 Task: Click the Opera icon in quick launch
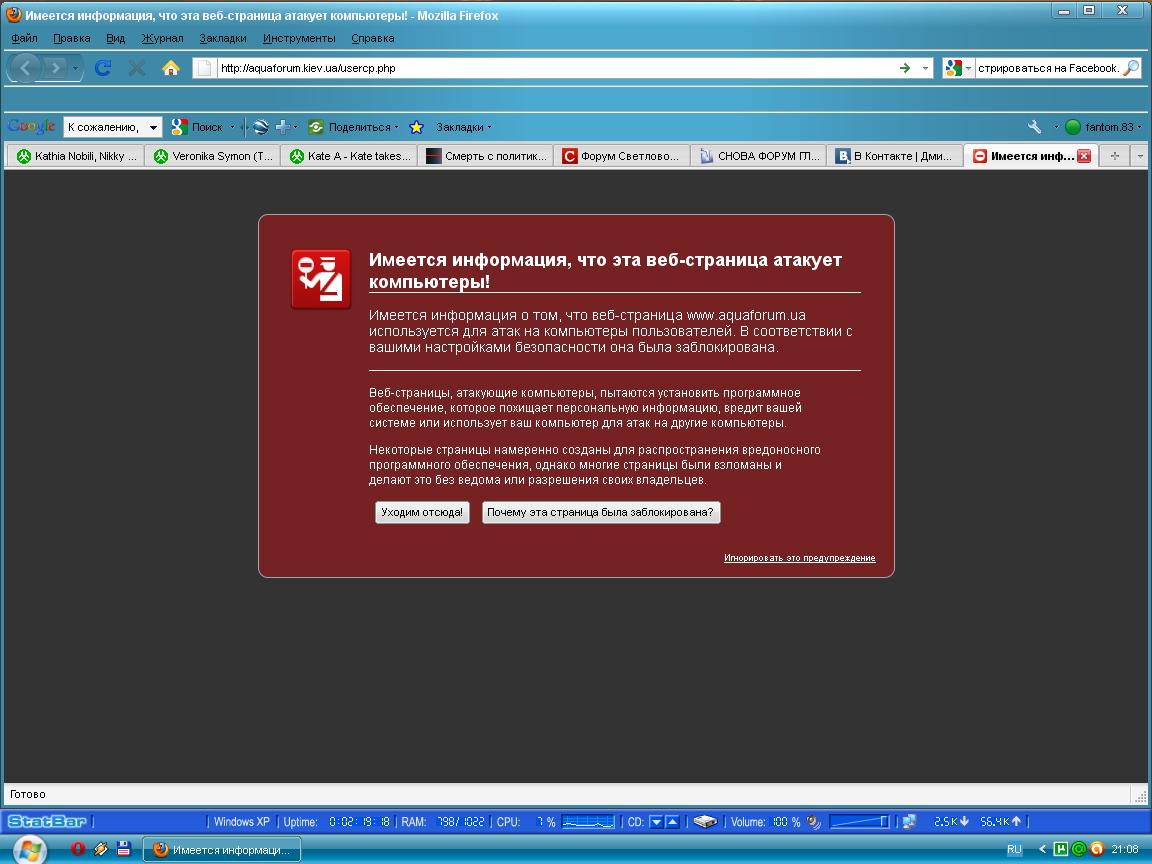tap(78, 849)
